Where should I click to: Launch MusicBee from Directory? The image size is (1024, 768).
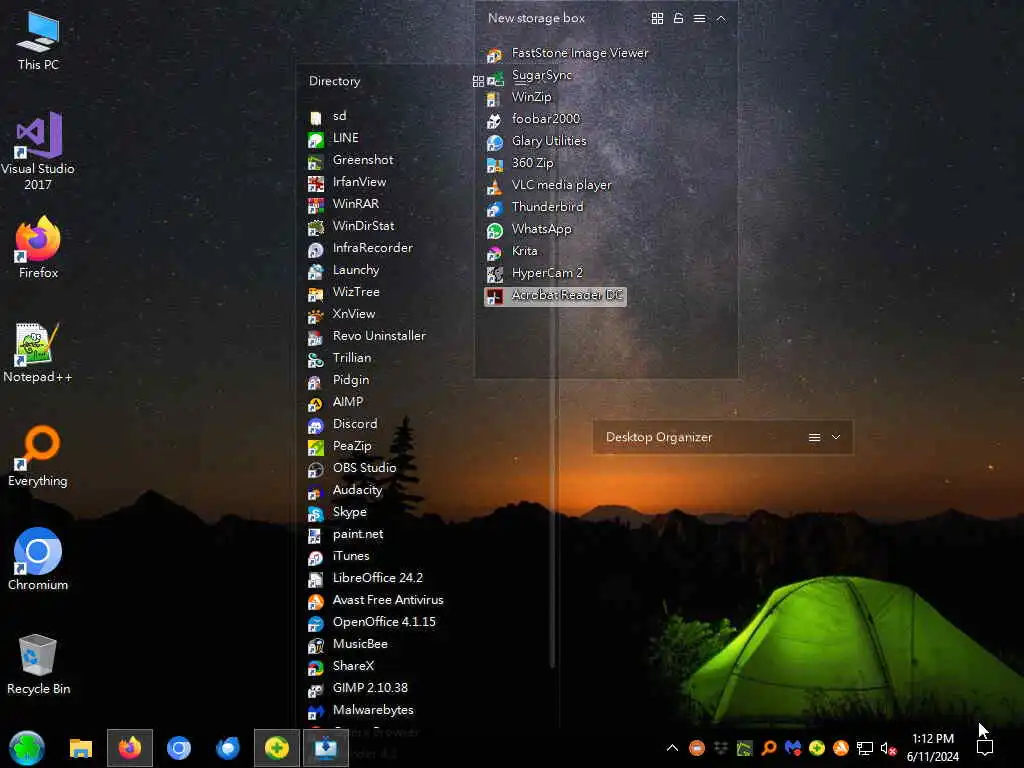tap(348, 645)
